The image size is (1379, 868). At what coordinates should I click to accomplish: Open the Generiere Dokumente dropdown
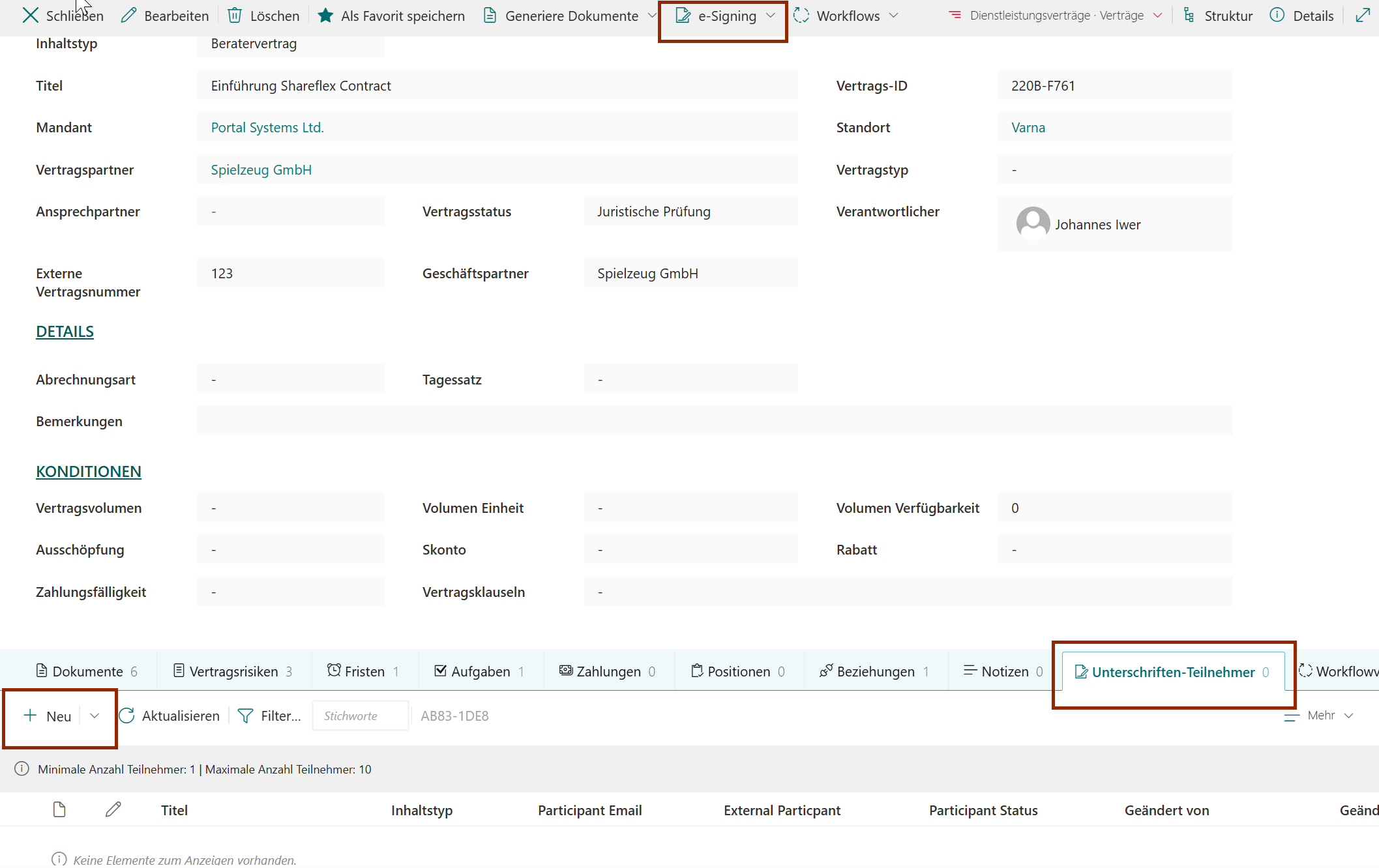coord(651,16)
